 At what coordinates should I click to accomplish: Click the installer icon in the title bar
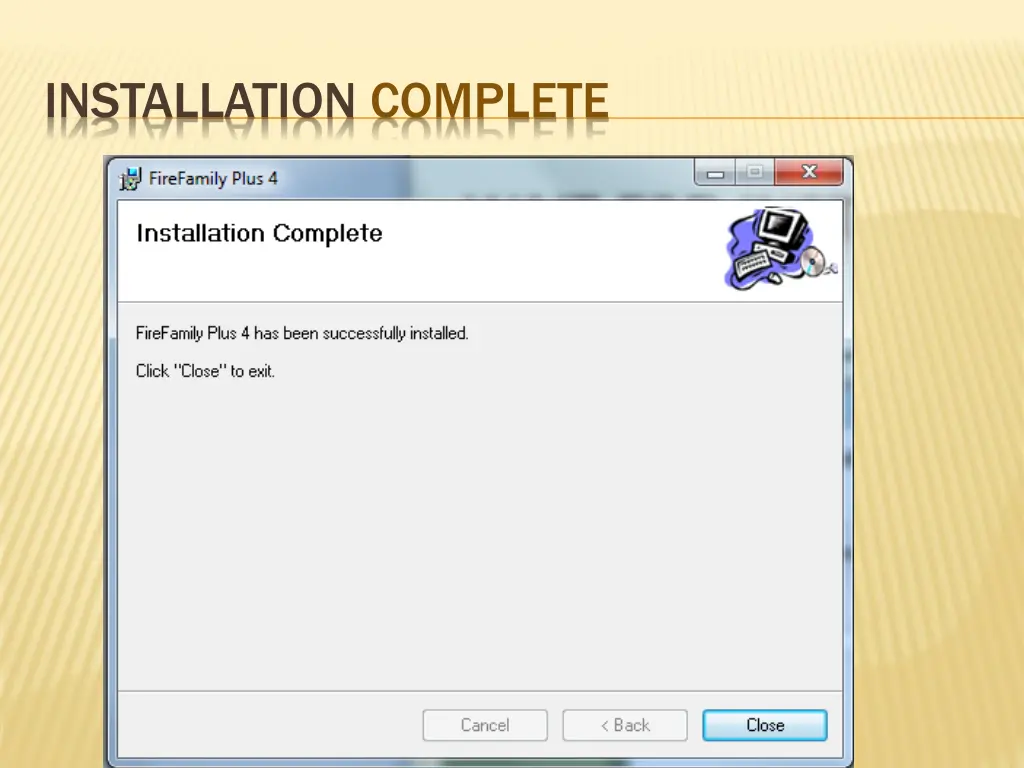(129, 177)
